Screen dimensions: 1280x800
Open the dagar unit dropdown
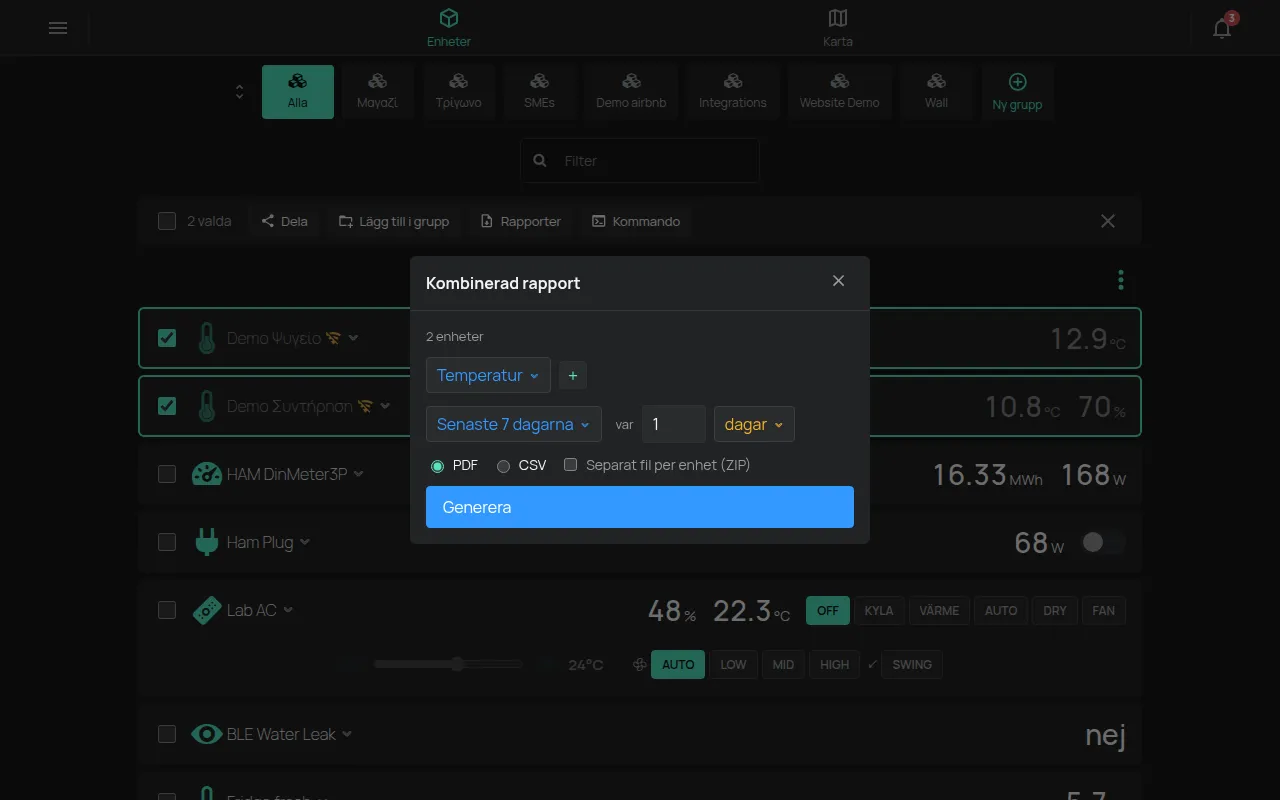click(x=754, y=424)
